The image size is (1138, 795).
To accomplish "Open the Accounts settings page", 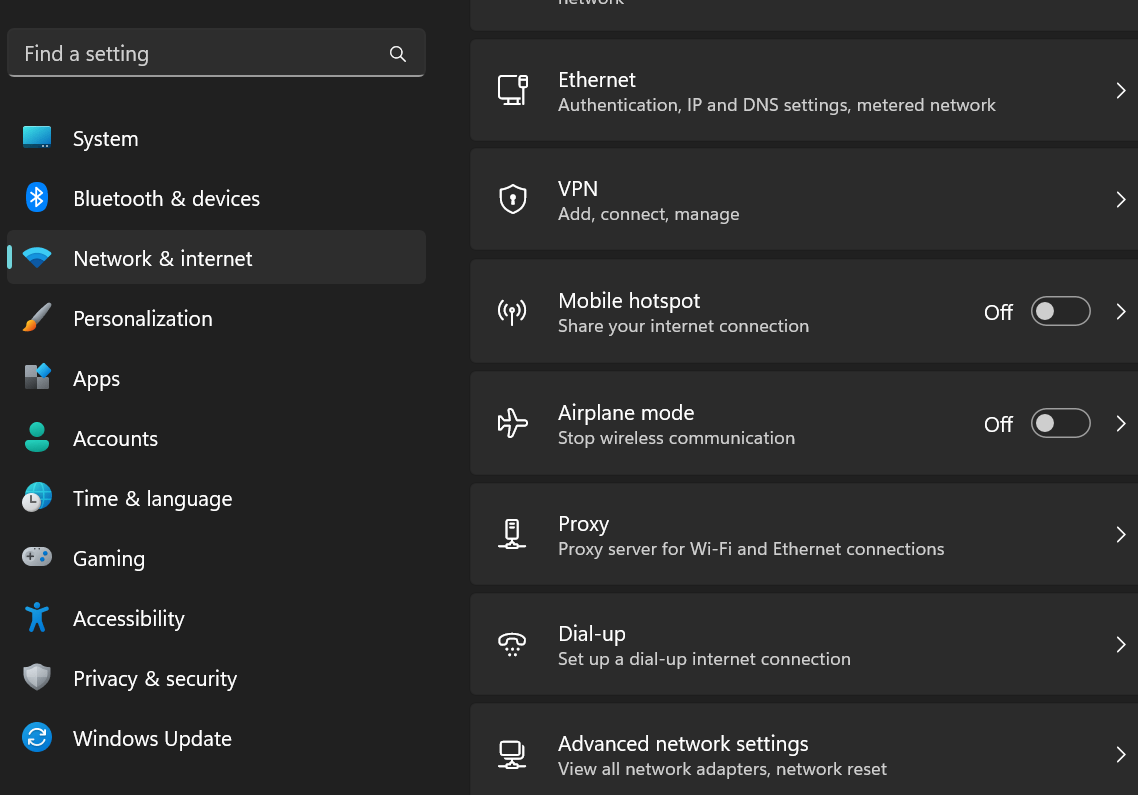I will pos(115,438).
